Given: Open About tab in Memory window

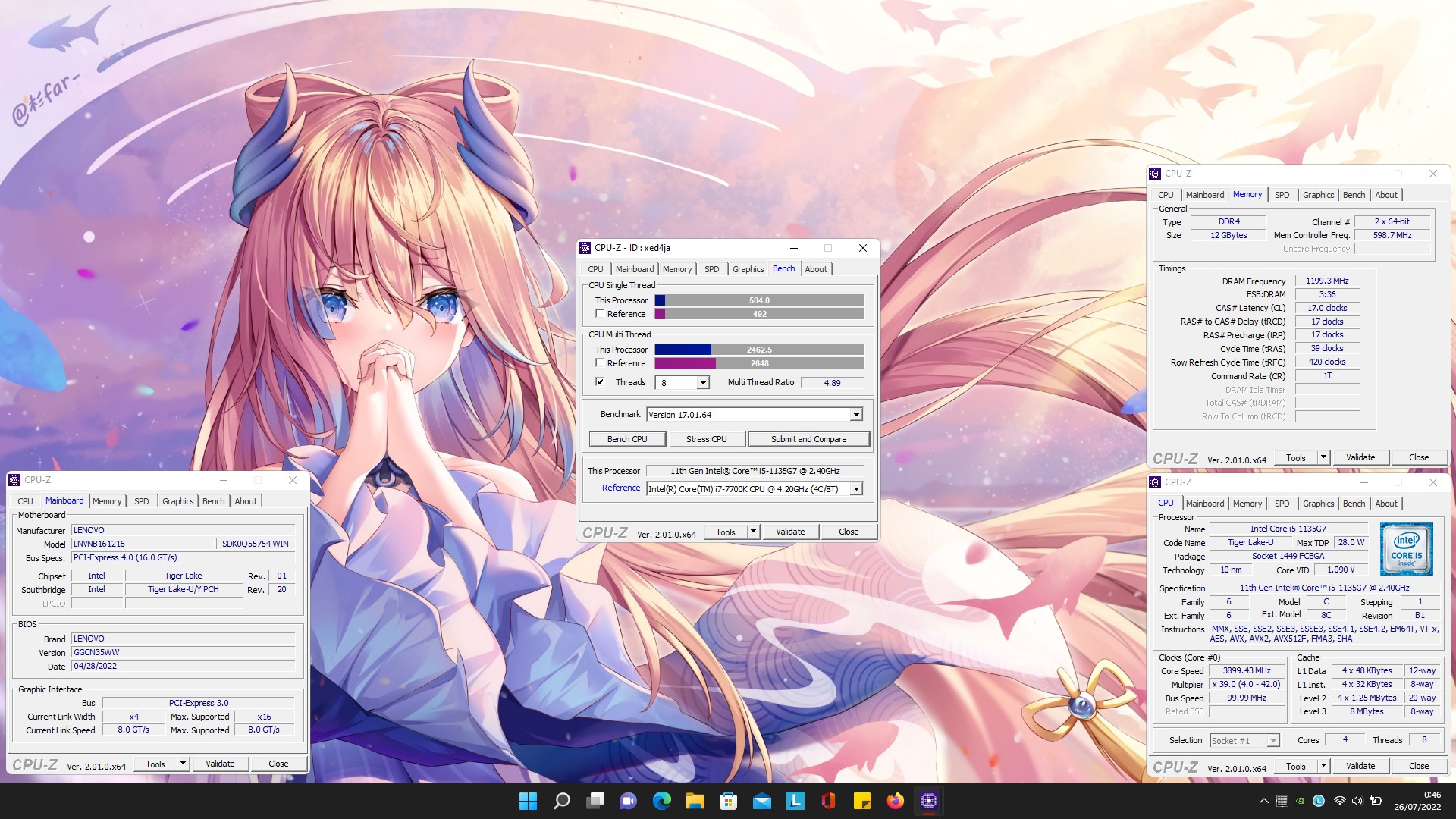Looking at the screenshot, I should (x=1386, y=195).
